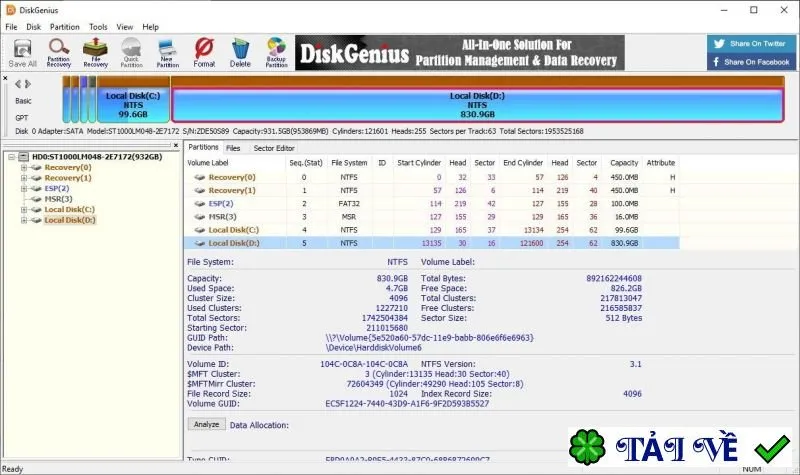Expand the Recovery(0) tree node
Screen dimensions: 800x475
coord(23,167)
